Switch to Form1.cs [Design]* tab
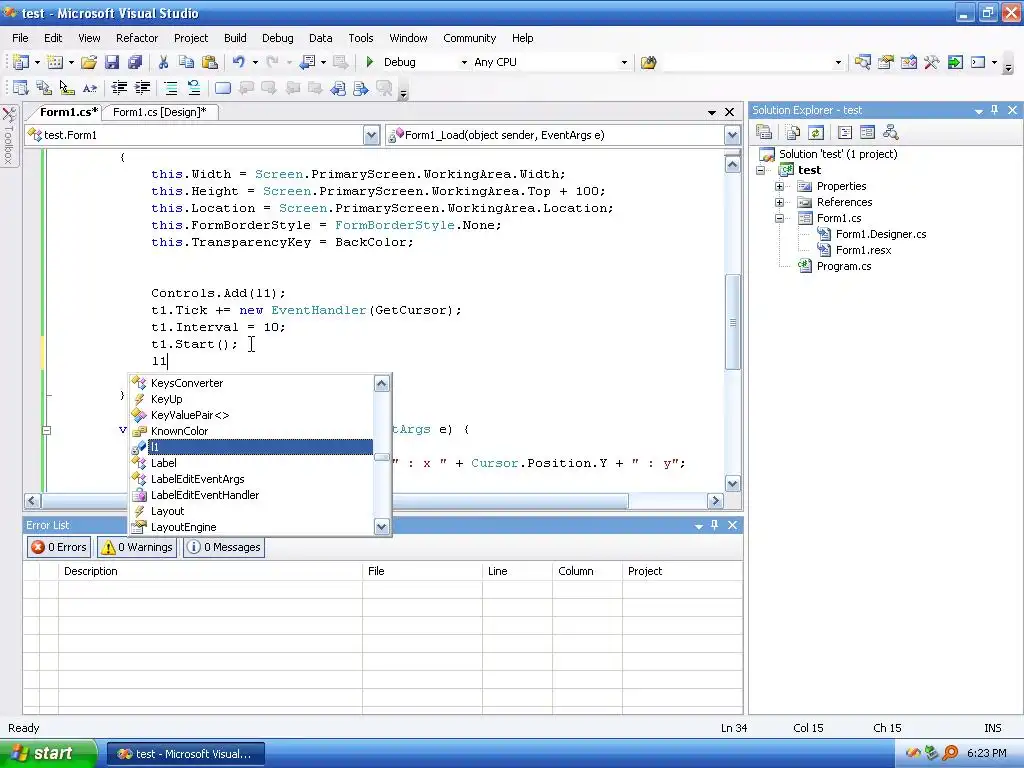 [x=159, y=112]
